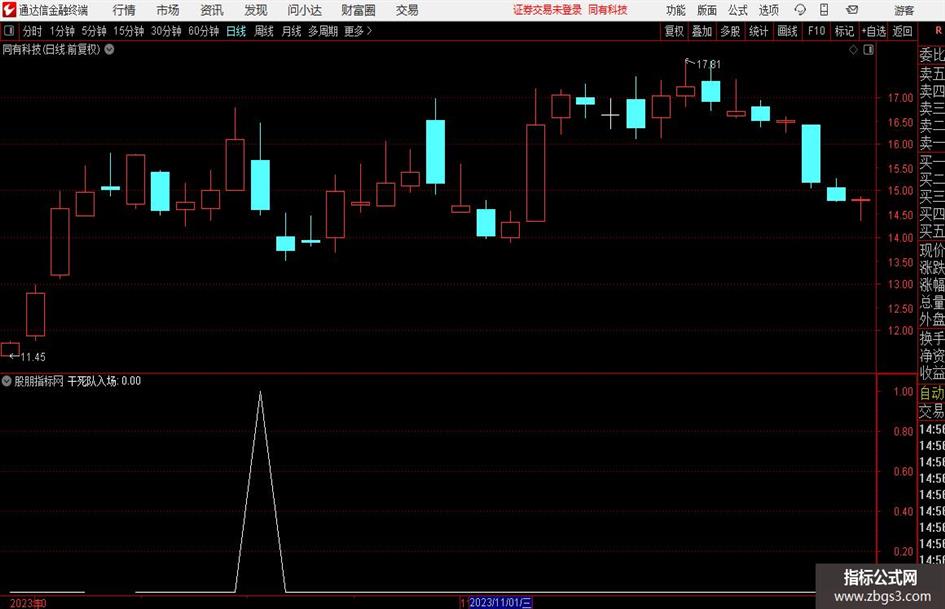
Task: Click the 13.00 price axis label
Action: [x=900, y=284]
